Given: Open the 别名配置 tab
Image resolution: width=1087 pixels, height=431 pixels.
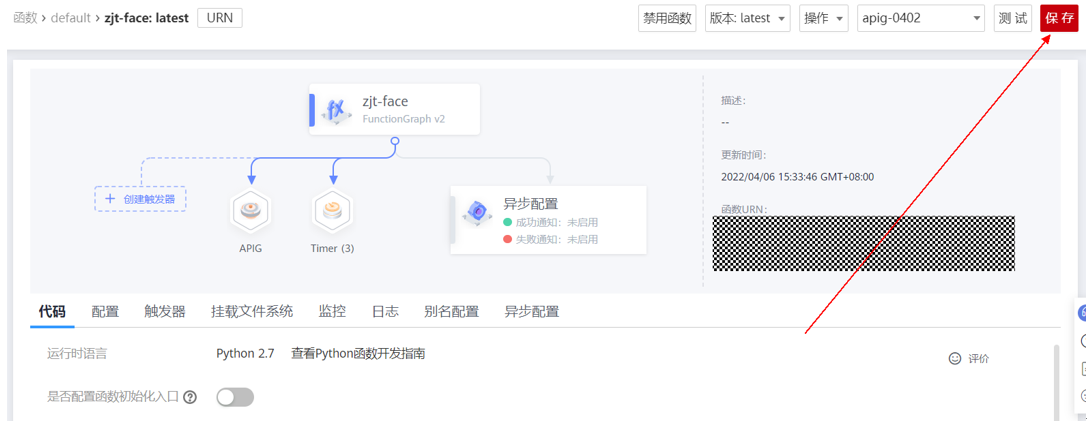Looking at the screenshot, I should pyautogui.click(x=451, y=312).
